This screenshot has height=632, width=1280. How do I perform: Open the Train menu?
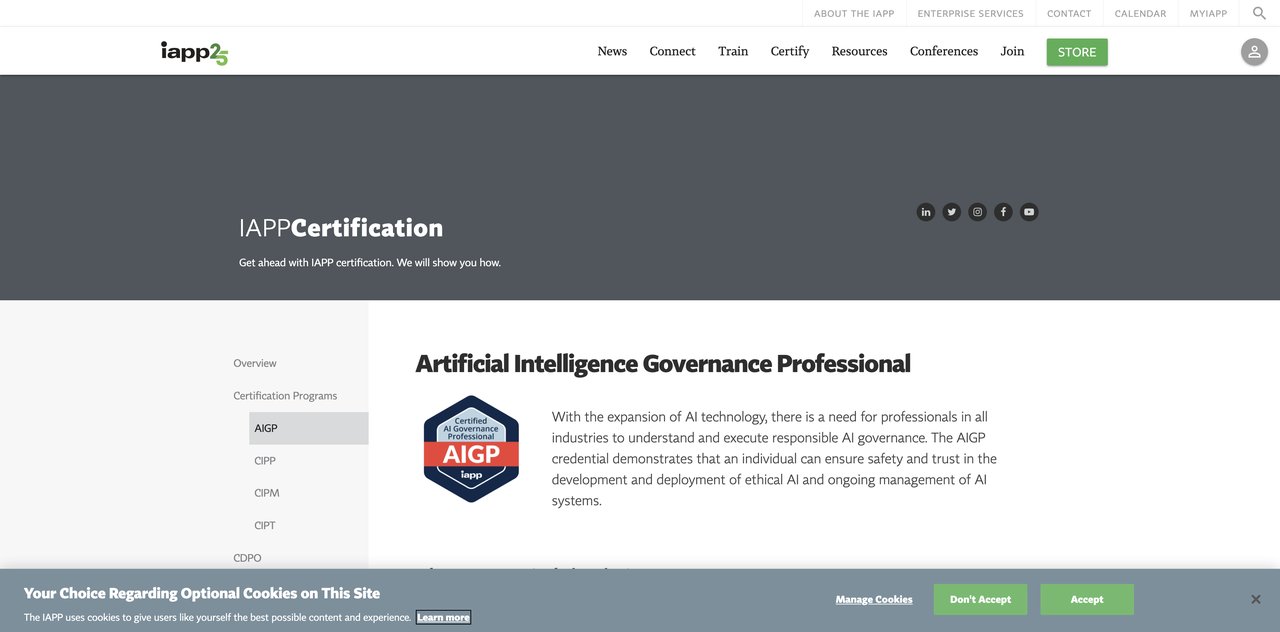733,51
